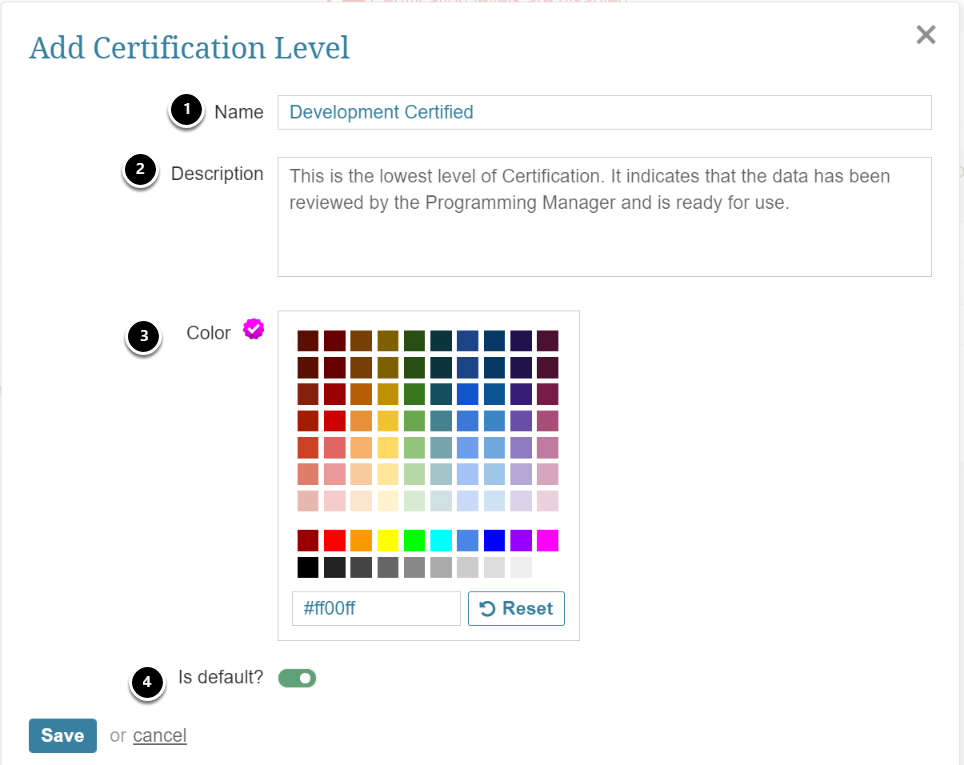964x765 pixels.
Task: Save the certification level
Action: coord(62,735)
